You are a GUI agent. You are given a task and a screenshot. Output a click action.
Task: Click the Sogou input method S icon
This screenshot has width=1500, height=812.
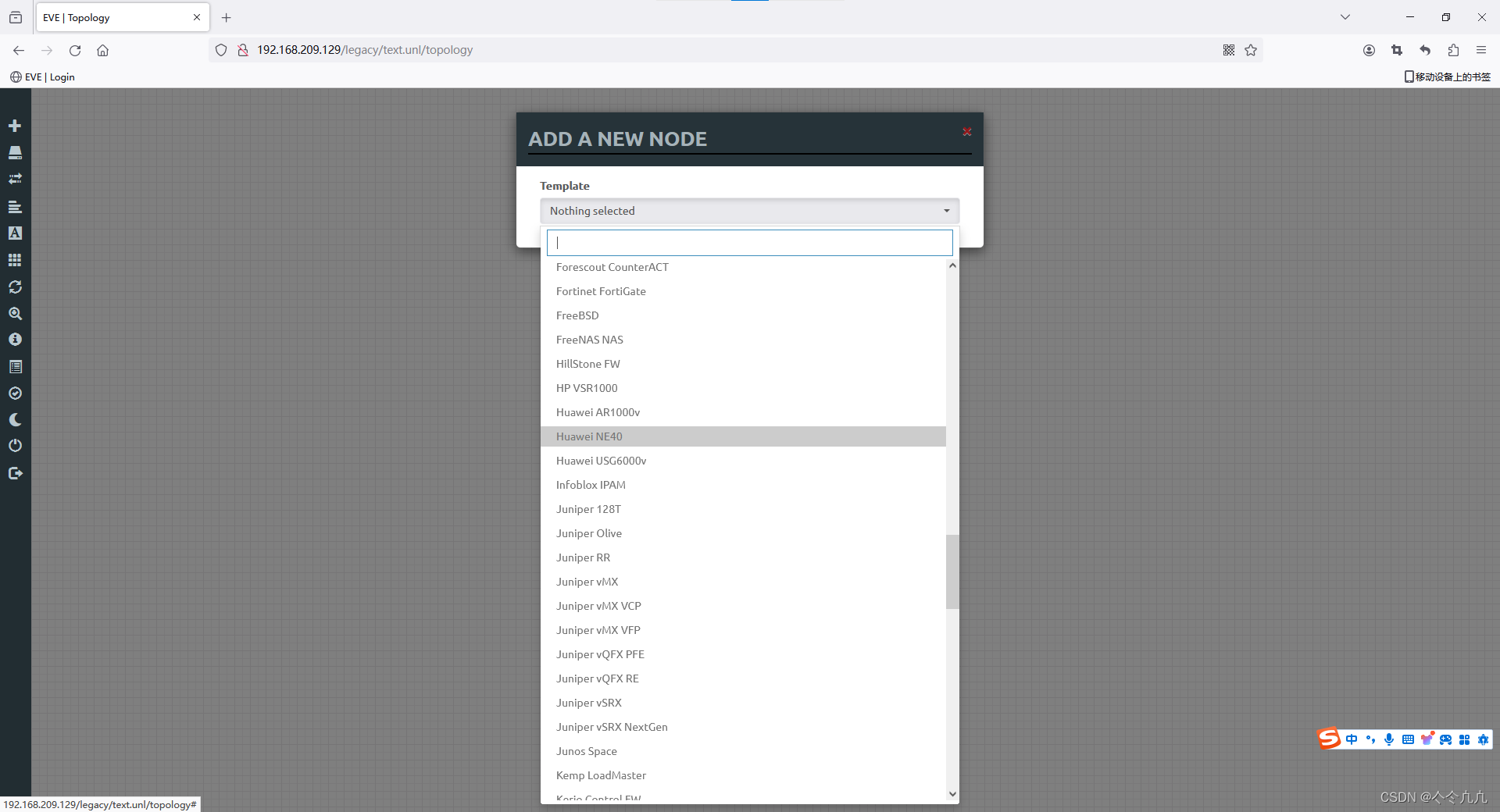coord(1329,739)
